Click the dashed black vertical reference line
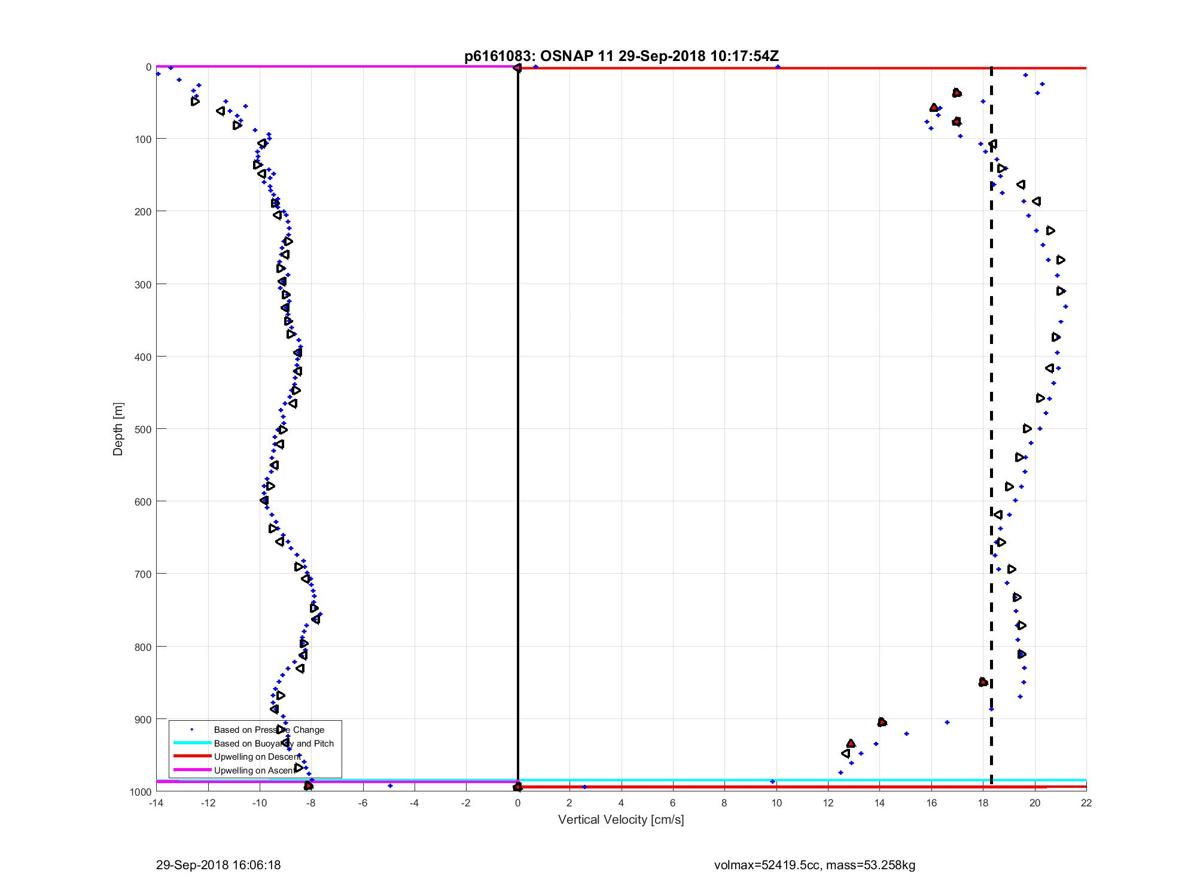 pyautogui.click(x=991, y=428)
